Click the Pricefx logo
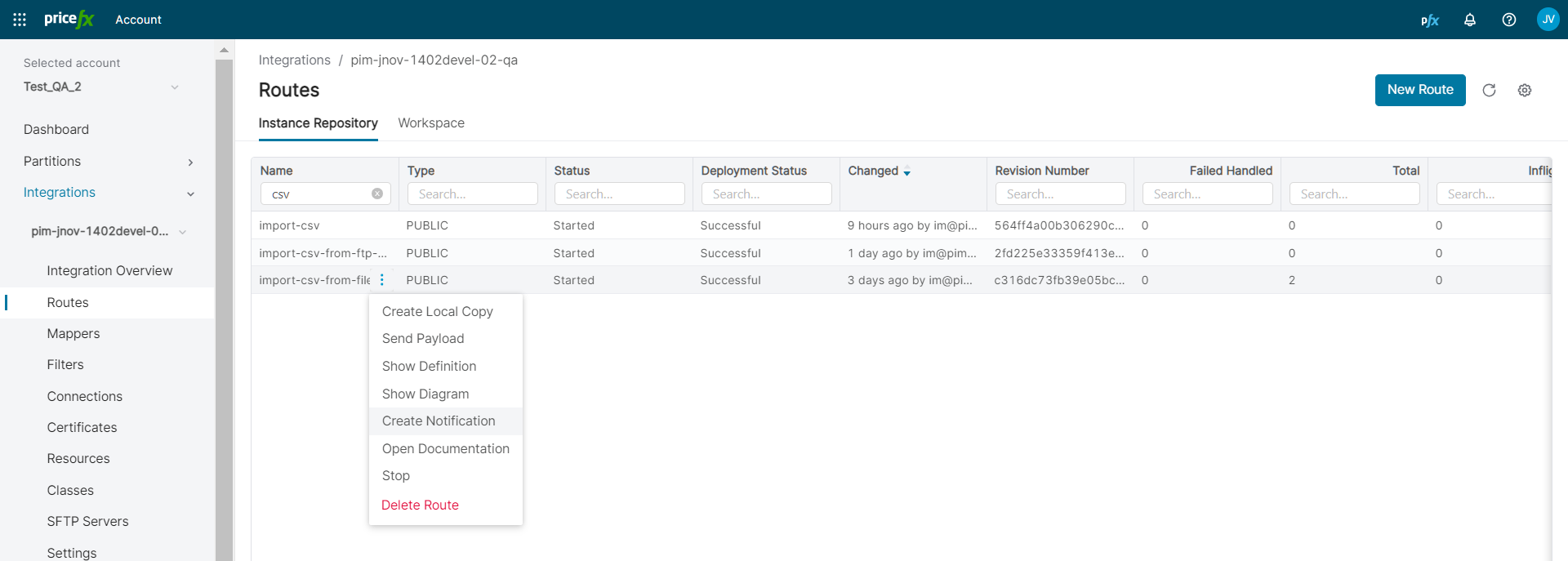This screenshot has width=1568, height=561. (x=69, y=20)
